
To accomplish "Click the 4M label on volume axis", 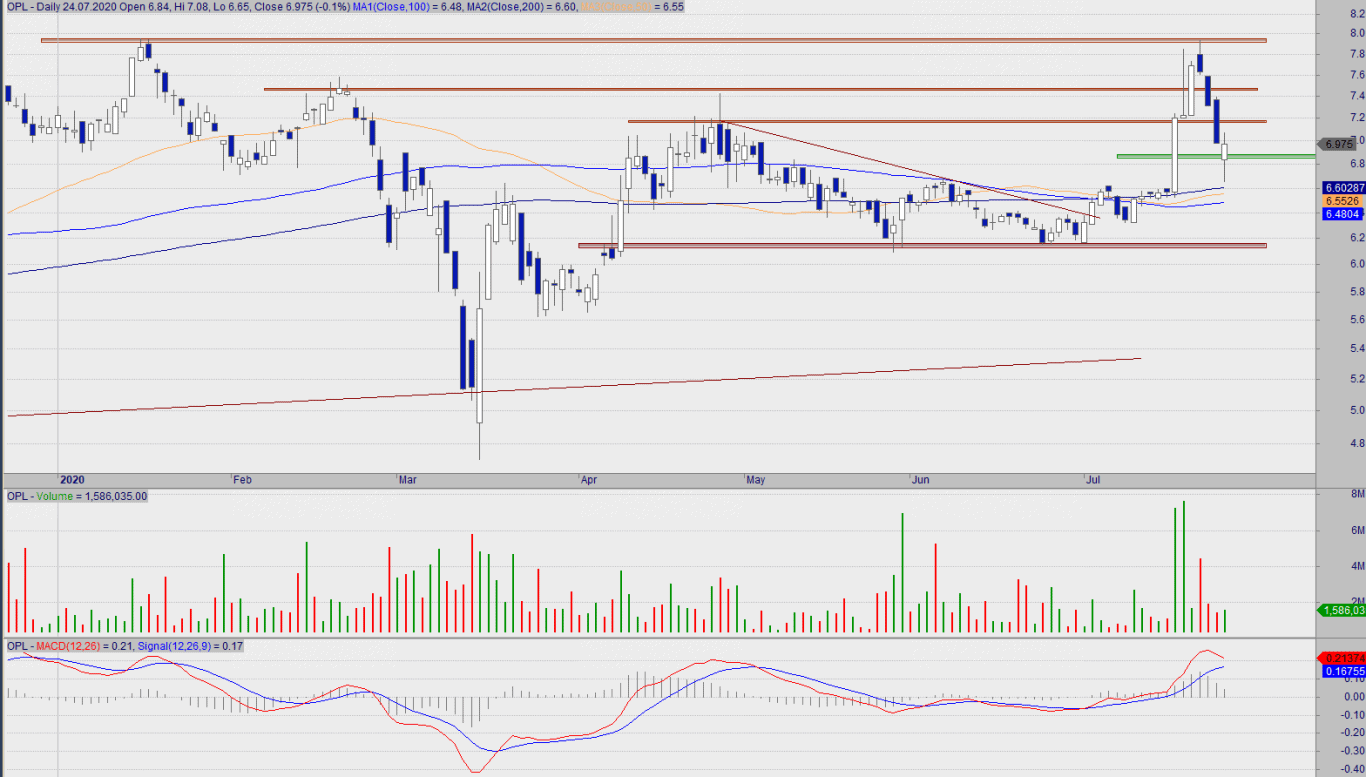I will pyautogui.click(x=1358, y=566).
